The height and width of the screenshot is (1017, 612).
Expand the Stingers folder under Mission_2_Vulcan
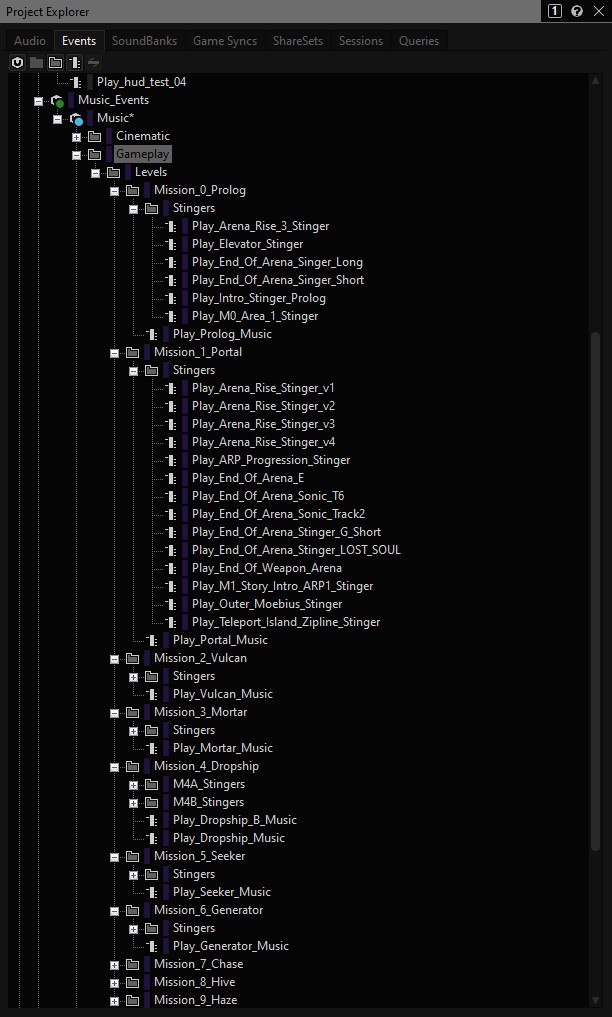pyautogui.click(x=133, y=676)
